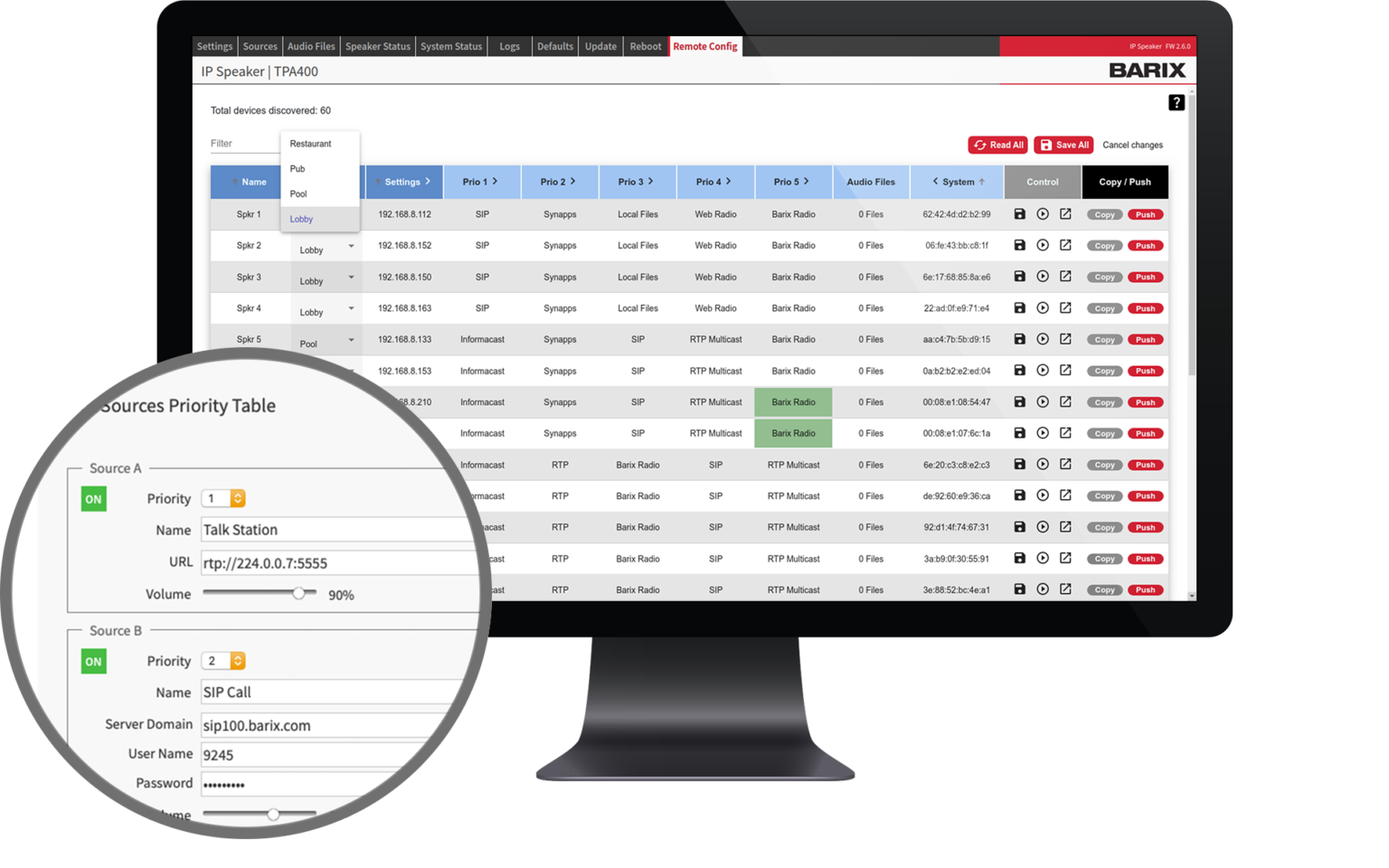Toggle Source B ON switch
The height and width of the screenshot is (868, 1389).
[93, 662]
